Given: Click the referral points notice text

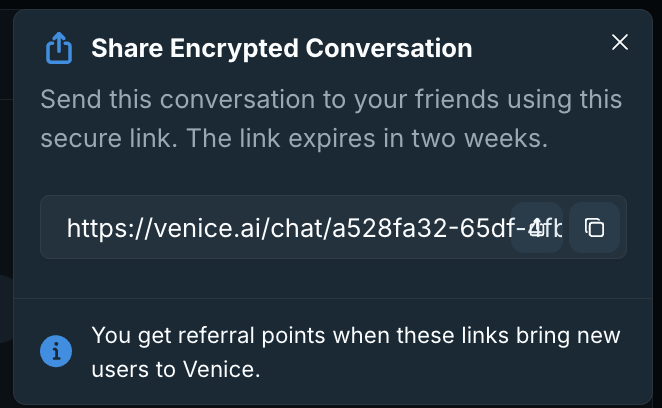Looking at the screenshot, I should [x=356, y=352].
